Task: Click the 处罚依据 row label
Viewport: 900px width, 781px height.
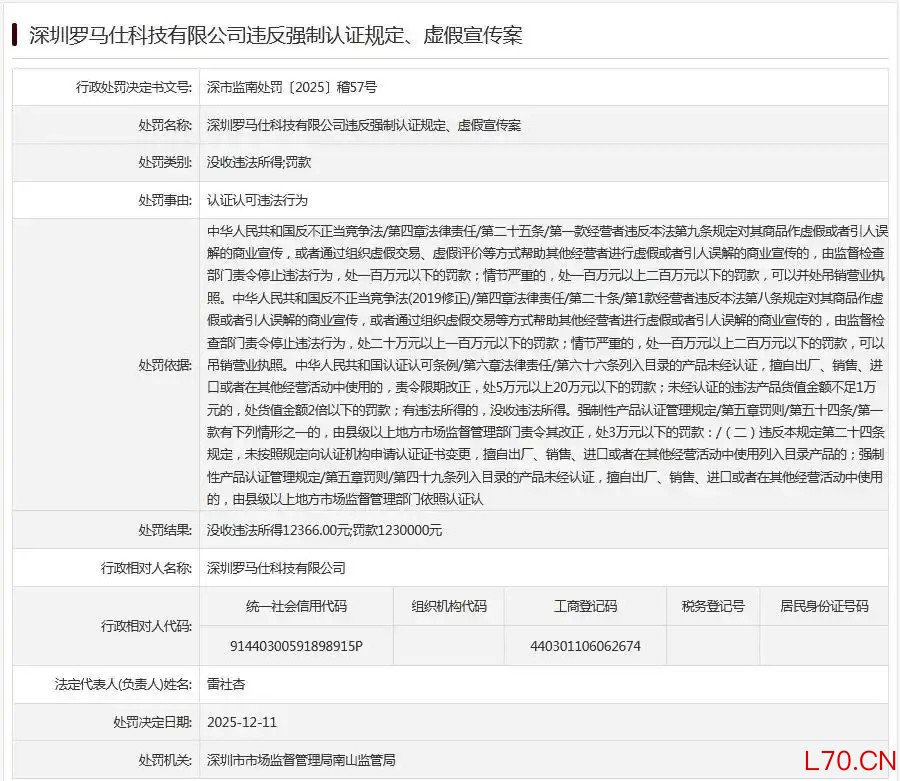Action: pyautogui.click(x=164, y=365)
